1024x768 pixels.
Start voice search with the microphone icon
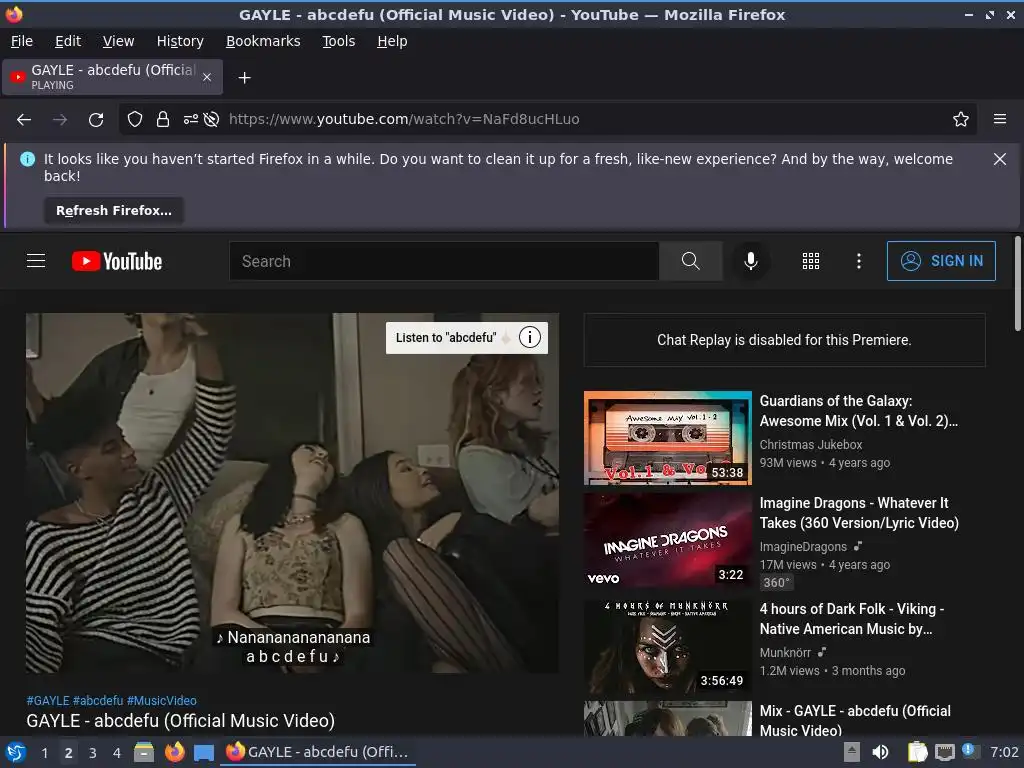click(751, 261)
